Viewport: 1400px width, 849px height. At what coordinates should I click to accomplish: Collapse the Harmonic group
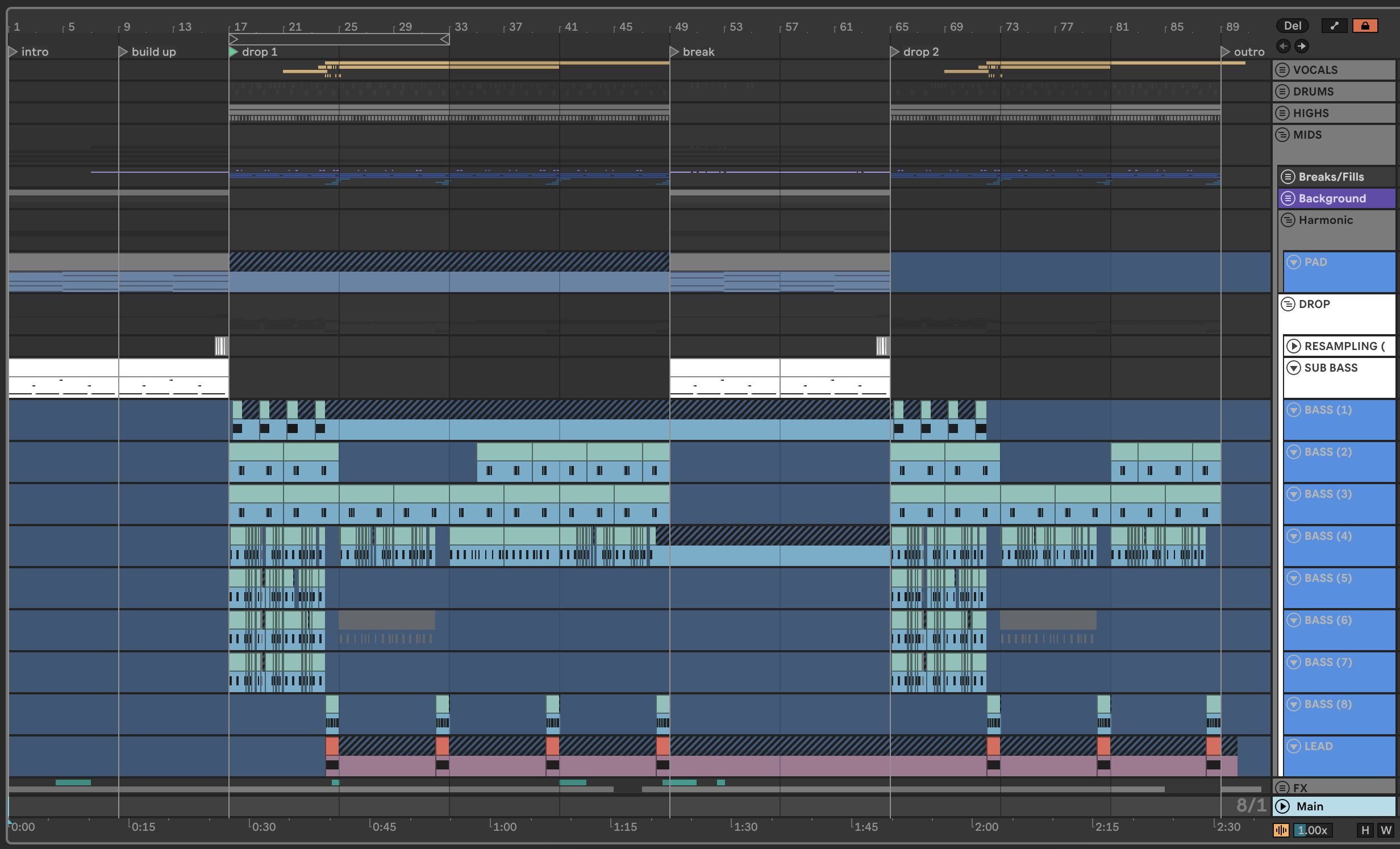tap(1288, 220)
